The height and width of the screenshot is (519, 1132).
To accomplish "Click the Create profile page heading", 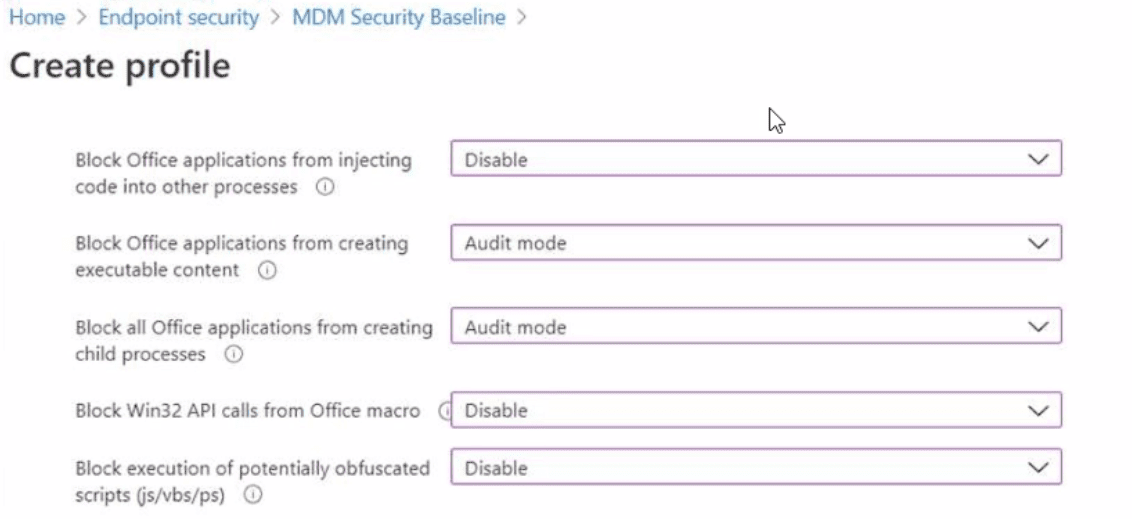I will [x=119, y=66].
